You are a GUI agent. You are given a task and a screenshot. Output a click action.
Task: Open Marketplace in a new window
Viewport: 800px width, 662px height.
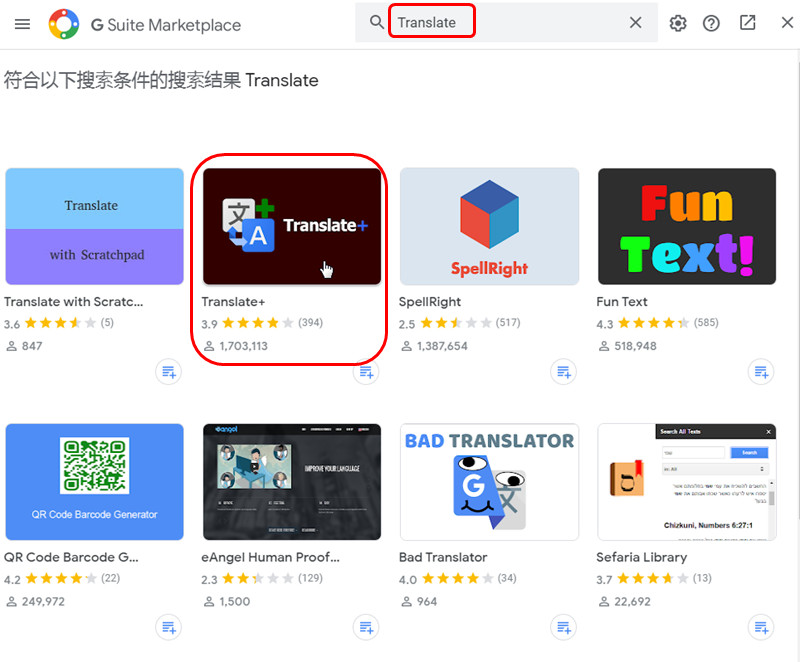[x=747, y=22]
